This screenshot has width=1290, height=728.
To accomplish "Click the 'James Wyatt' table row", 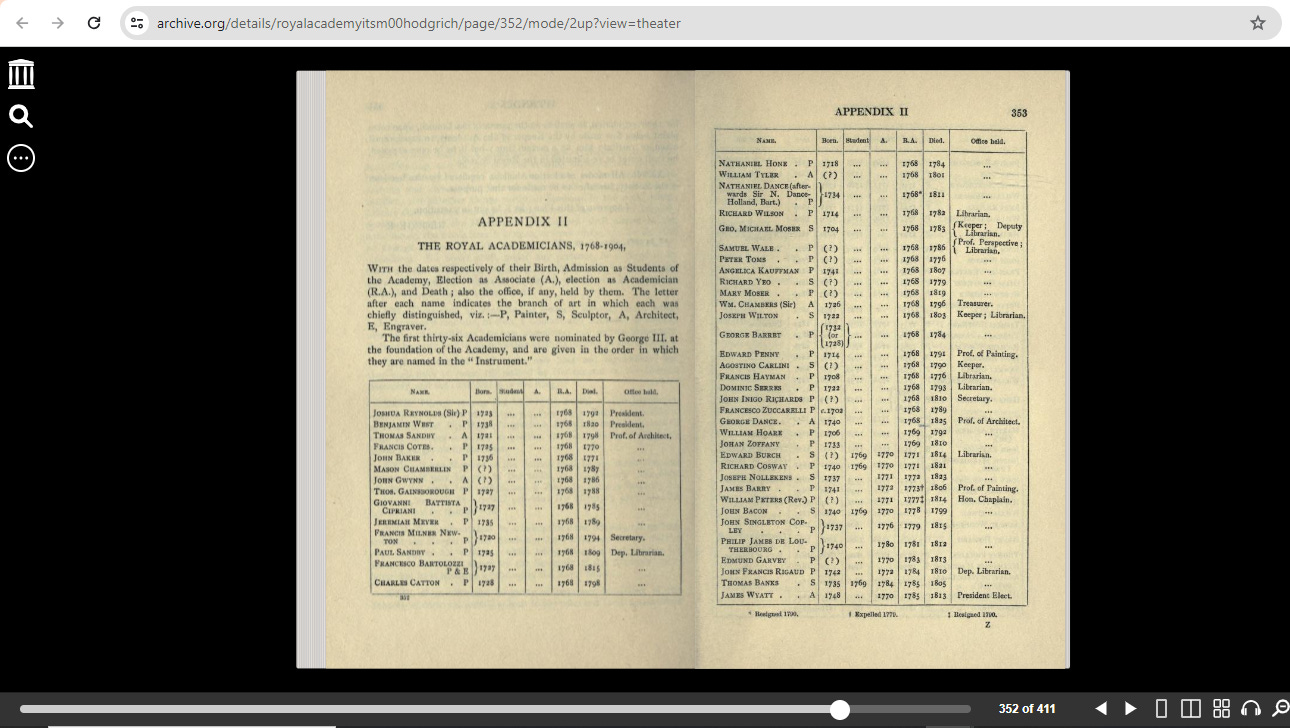I will [x=871, y=595].
